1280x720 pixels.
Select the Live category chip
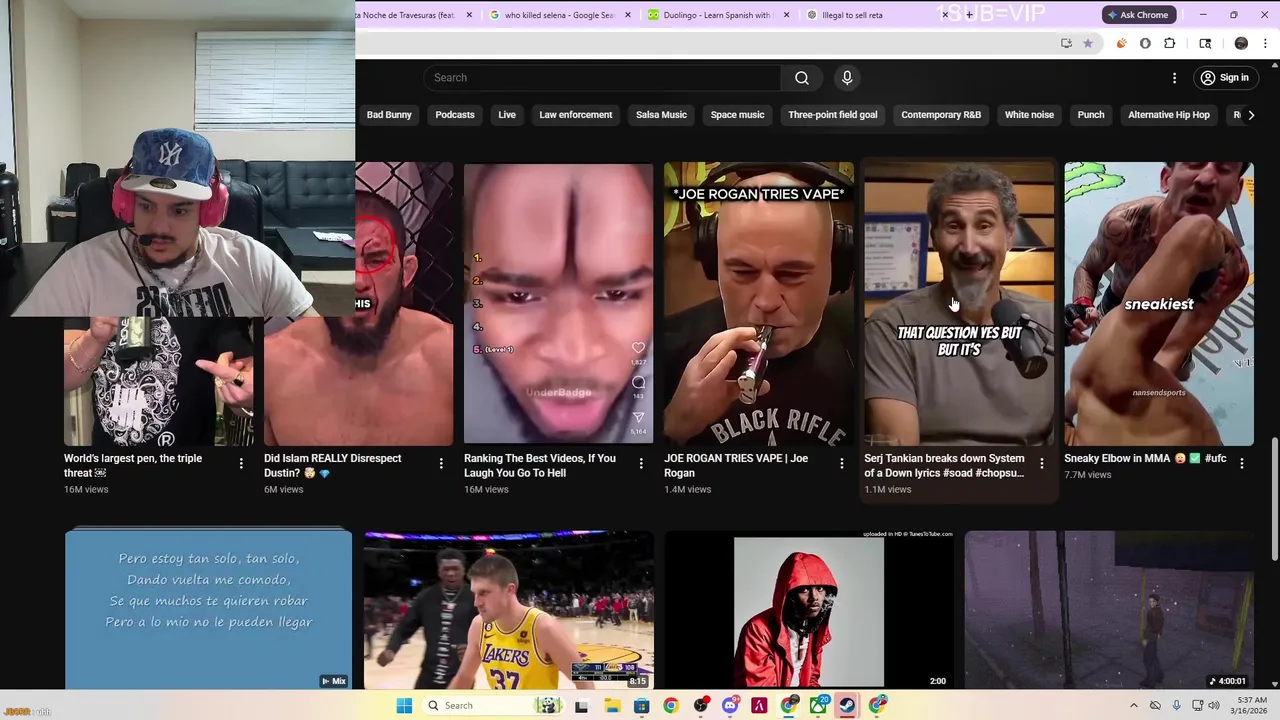point(507,115)
